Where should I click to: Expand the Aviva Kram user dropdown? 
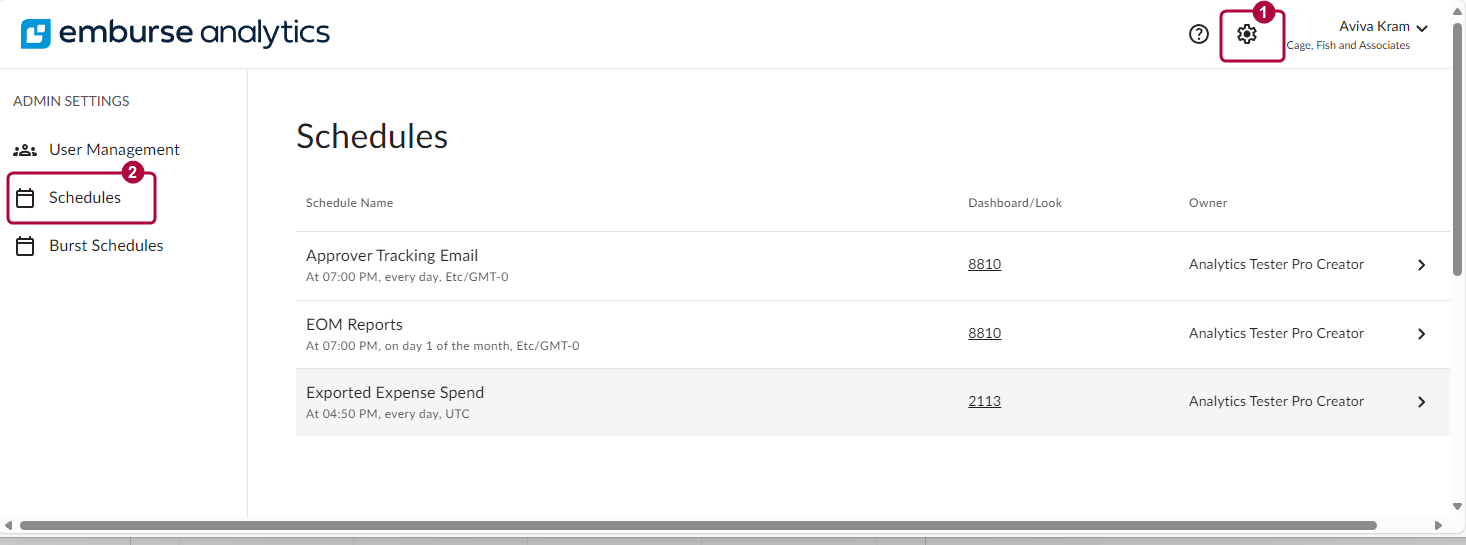coord(1421,28)
